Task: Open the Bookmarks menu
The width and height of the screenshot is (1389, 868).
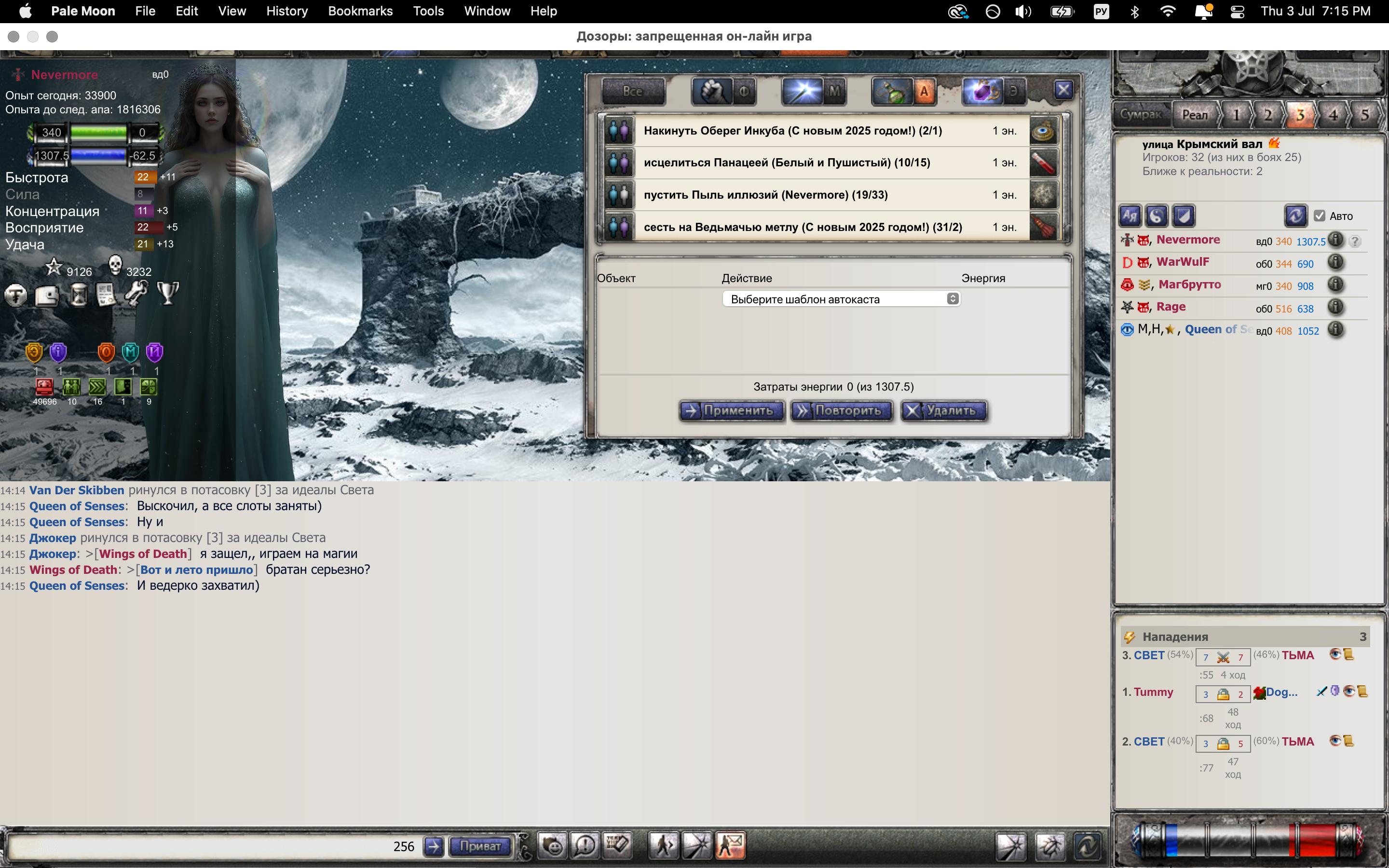Action: point(360,11)
